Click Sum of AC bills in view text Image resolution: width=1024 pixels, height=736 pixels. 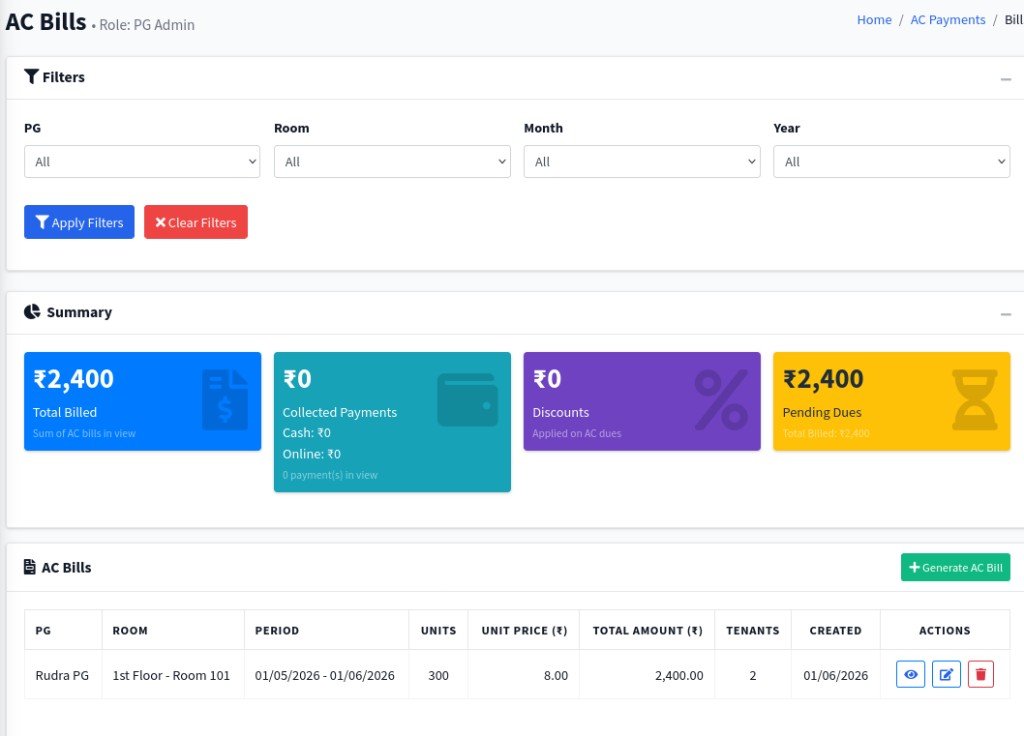84,433
